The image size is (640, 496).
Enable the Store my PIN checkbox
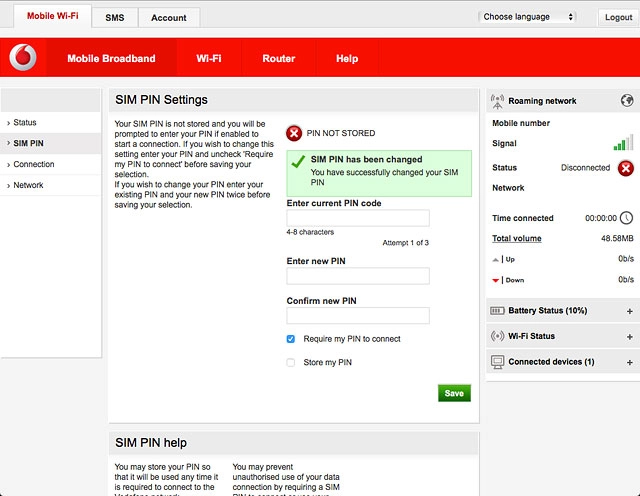point(291,363)
